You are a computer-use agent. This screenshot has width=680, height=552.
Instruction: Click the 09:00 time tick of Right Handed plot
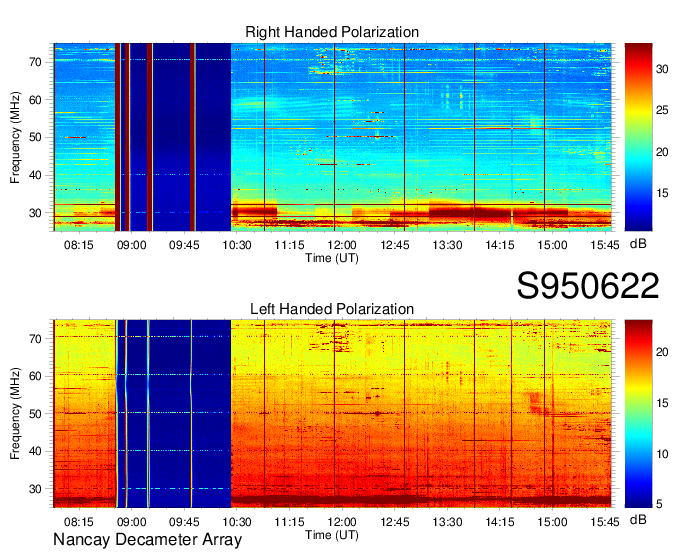click(x=131, y=245)
